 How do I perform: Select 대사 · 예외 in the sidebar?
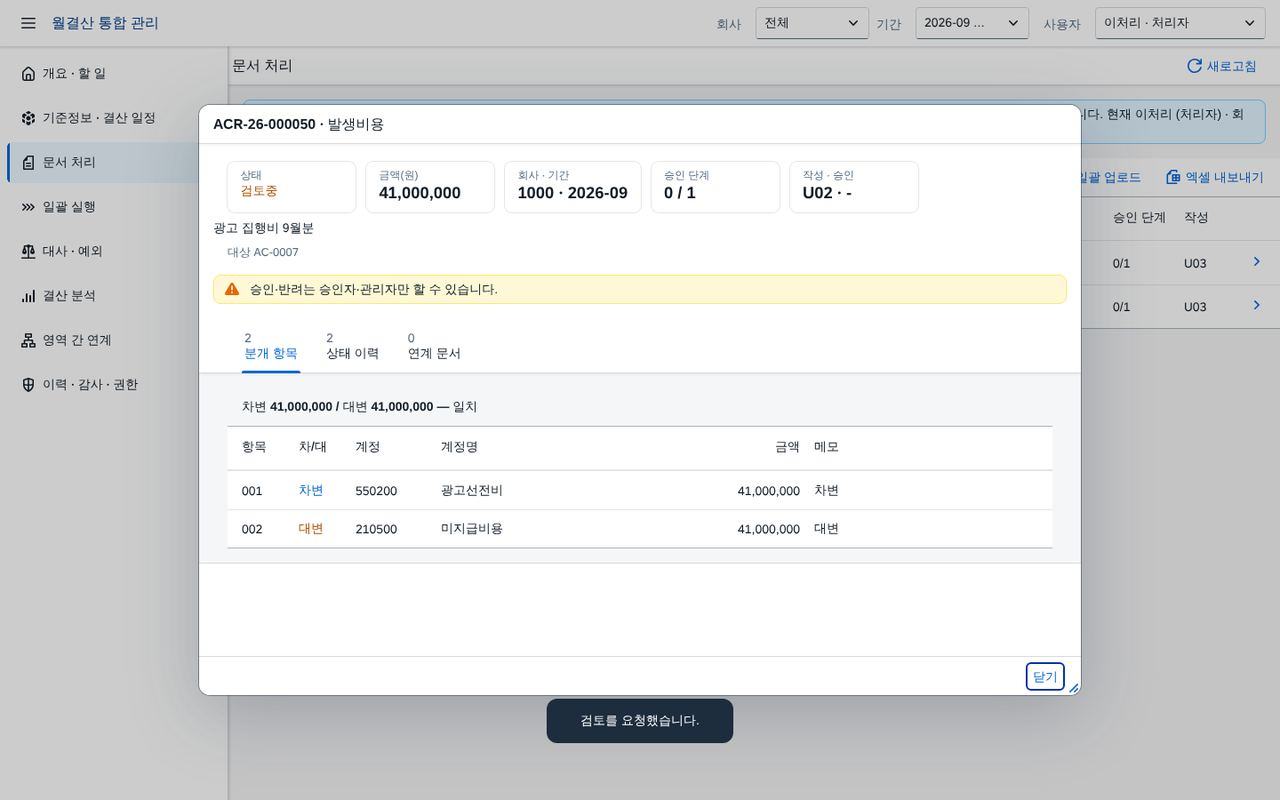coord(114,251)
